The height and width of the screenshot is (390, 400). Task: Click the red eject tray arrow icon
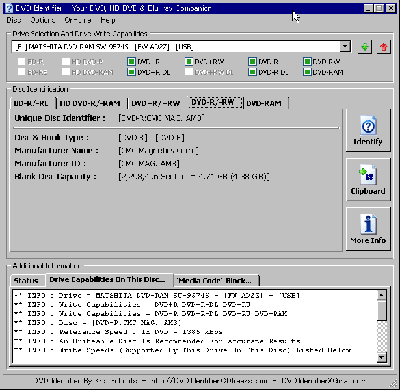click(383, 47)
